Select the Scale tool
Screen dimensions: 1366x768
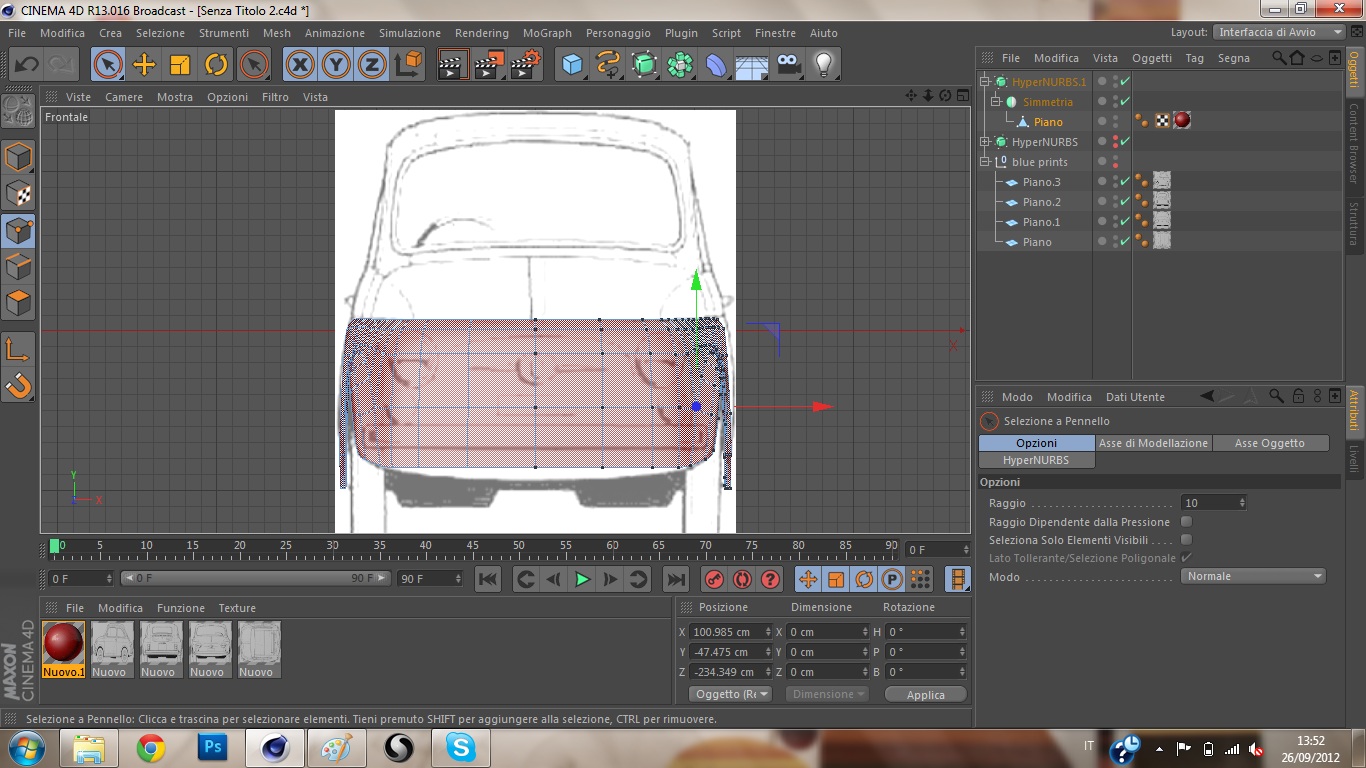pos(180,65)
